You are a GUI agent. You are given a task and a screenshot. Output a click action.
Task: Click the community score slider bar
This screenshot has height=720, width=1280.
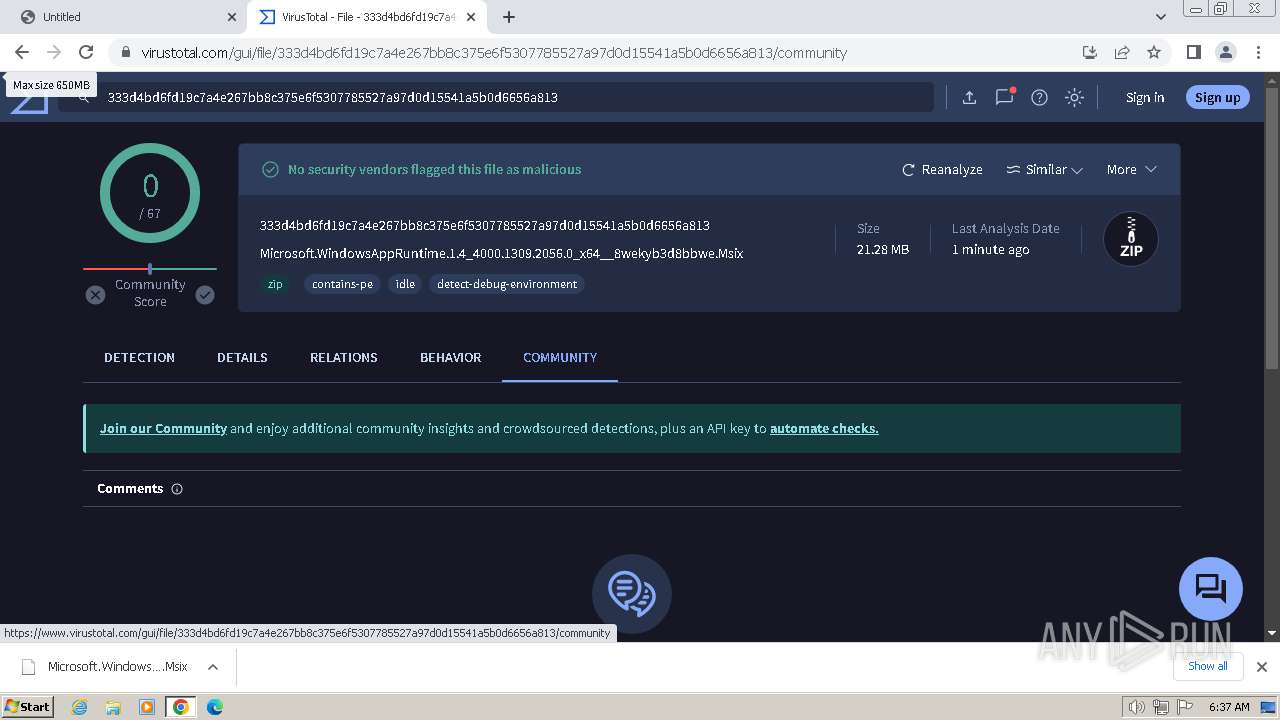click(x=150, y=269)
